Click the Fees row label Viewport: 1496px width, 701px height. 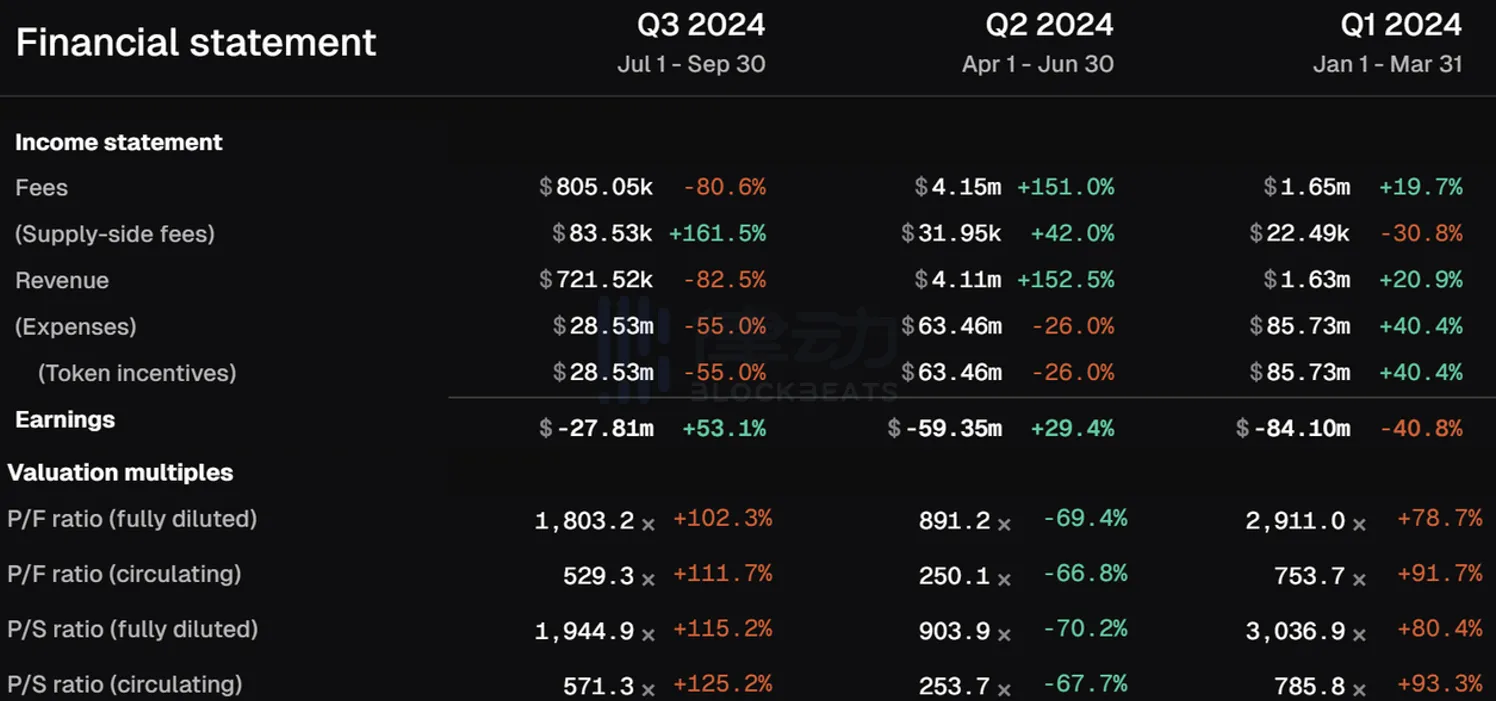(x=42, y=187)
